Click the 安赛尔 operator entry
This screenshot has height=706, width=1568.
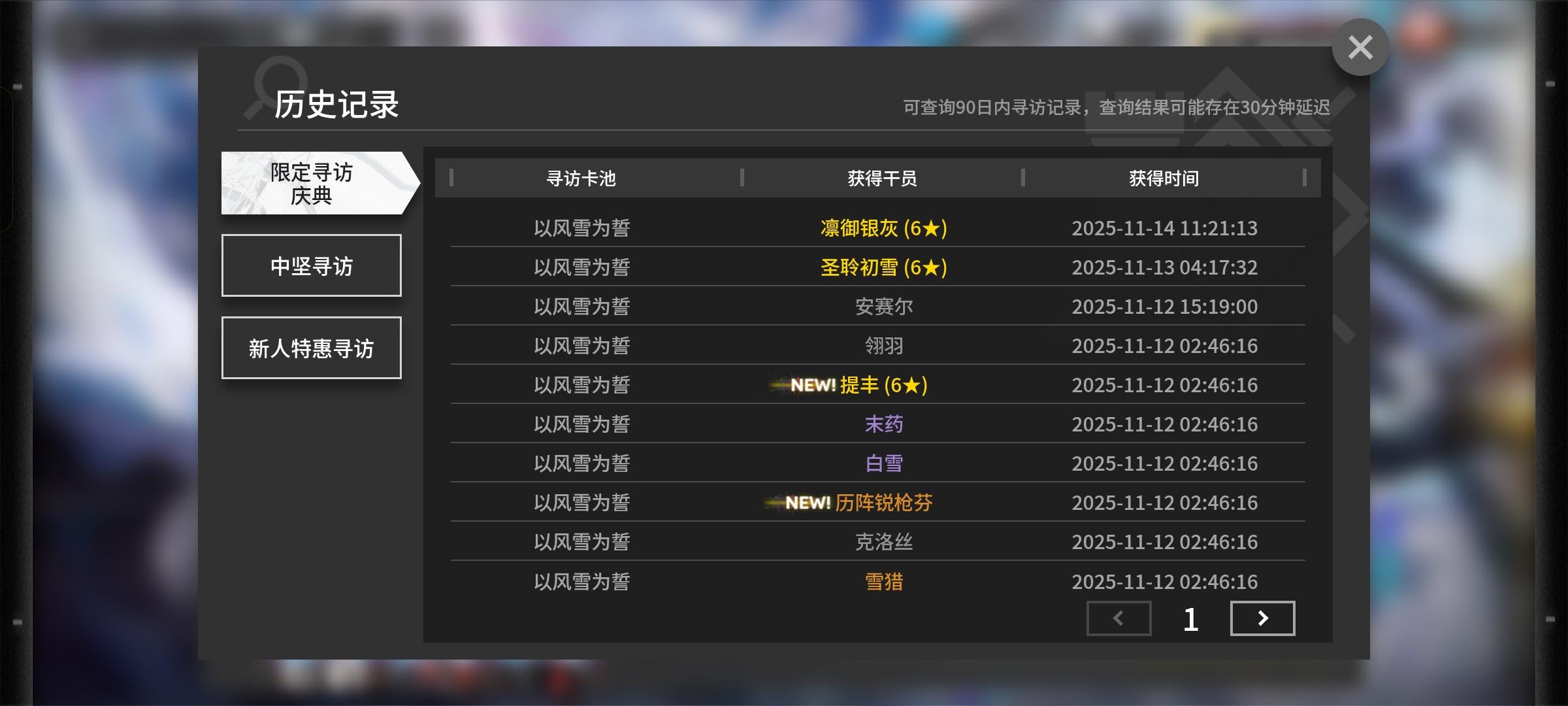[x=883, y=307]
